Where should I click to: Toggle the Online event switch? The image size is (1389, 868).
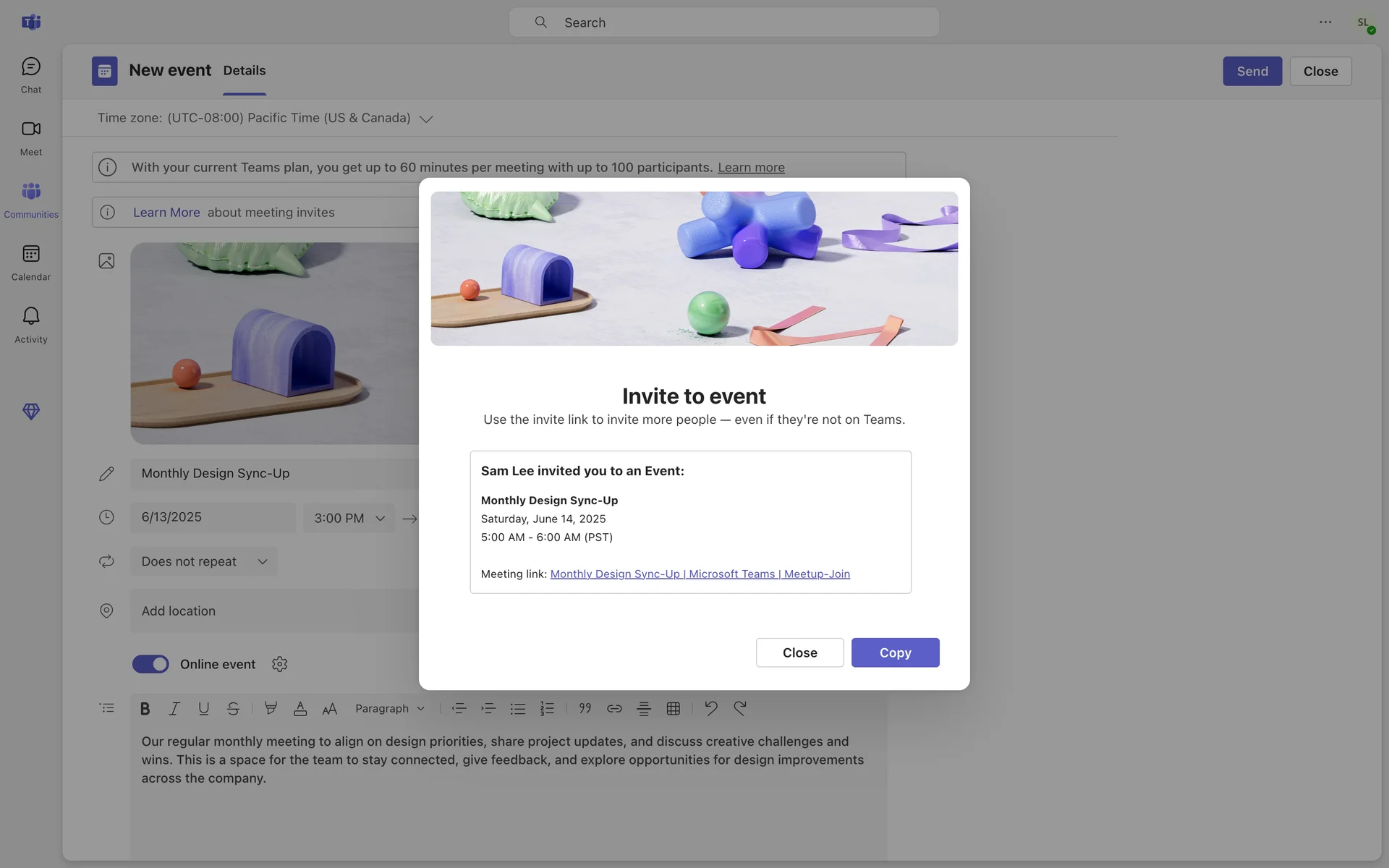pyautogui.click(x=150, y=664)
